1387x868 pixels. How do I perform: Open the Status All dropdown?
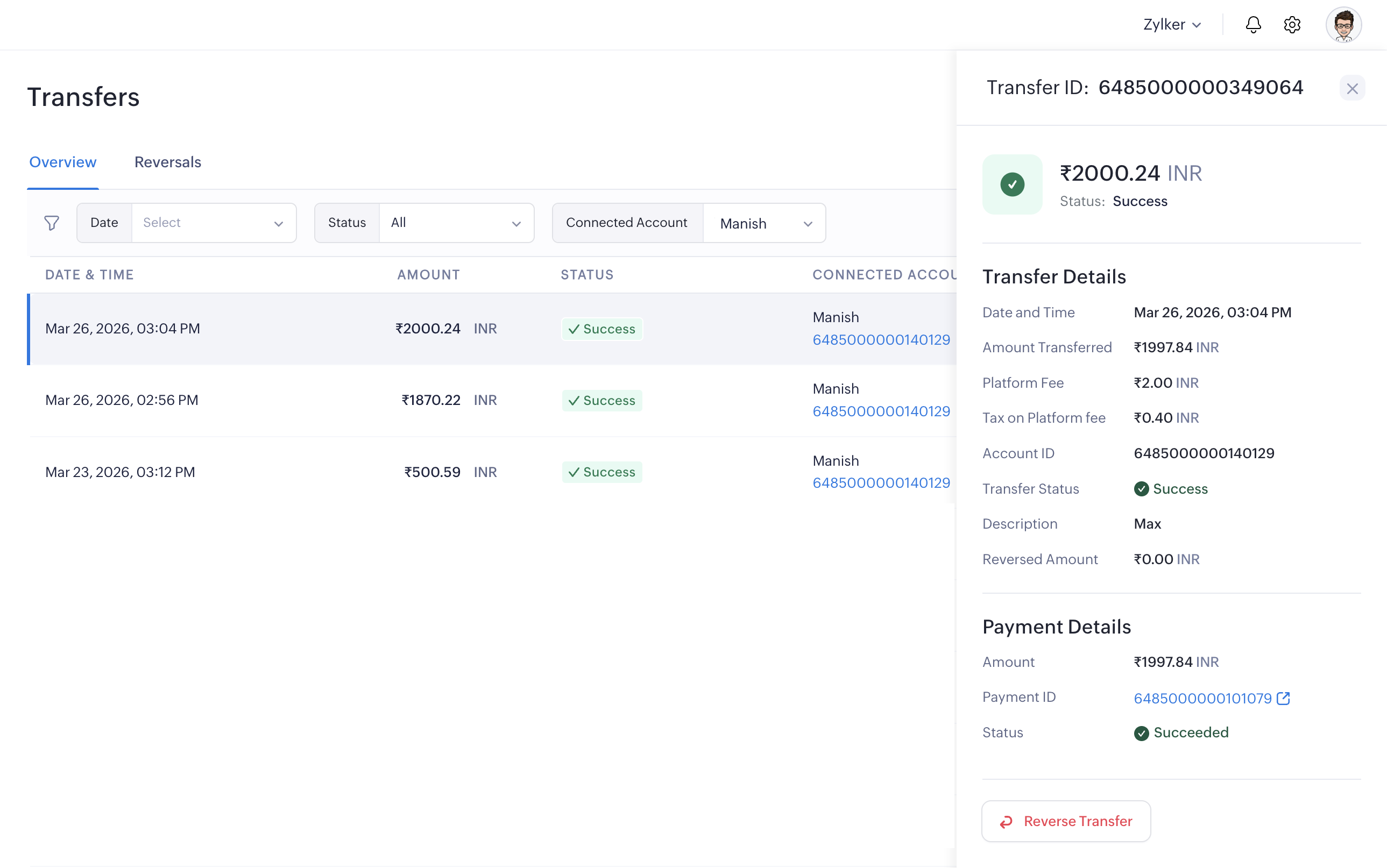[x=456, y=223]
